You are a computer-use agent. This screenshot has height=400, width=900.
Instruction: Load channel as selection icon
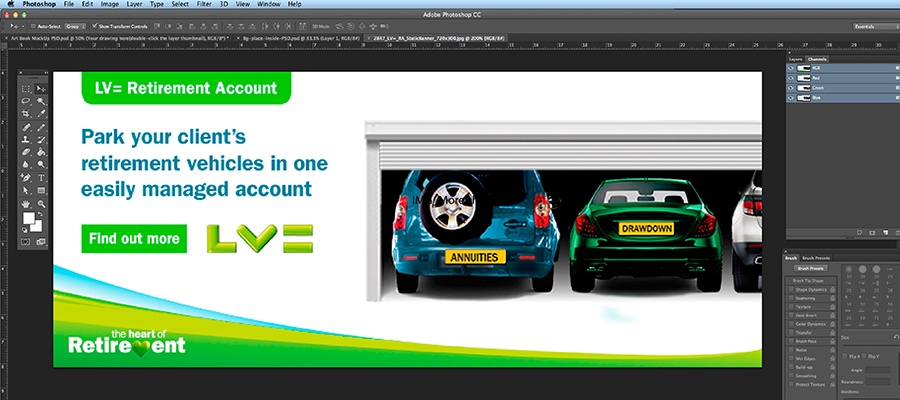[859, 232]
